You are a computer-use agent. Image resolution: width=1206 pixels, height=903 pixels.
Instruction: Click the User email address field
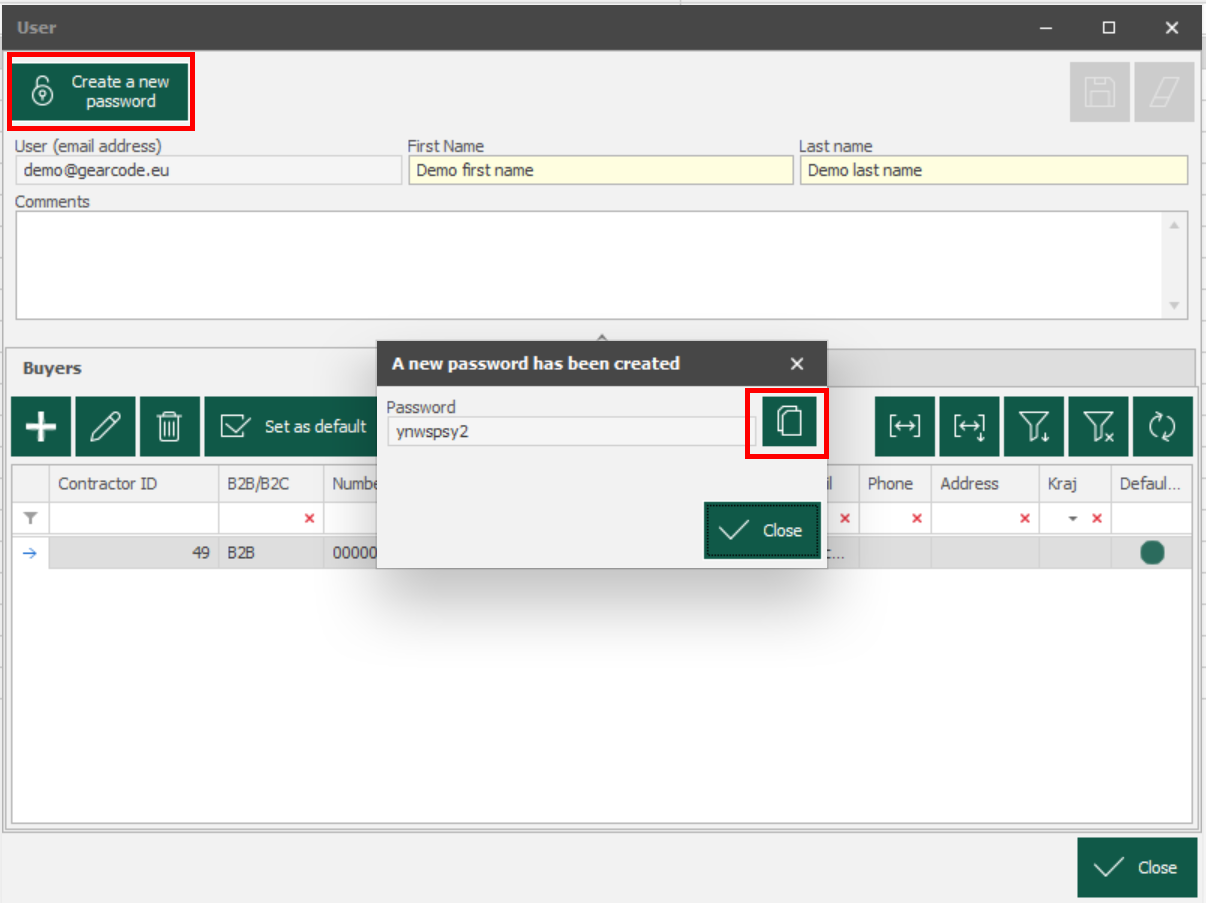tap(208, 170)
